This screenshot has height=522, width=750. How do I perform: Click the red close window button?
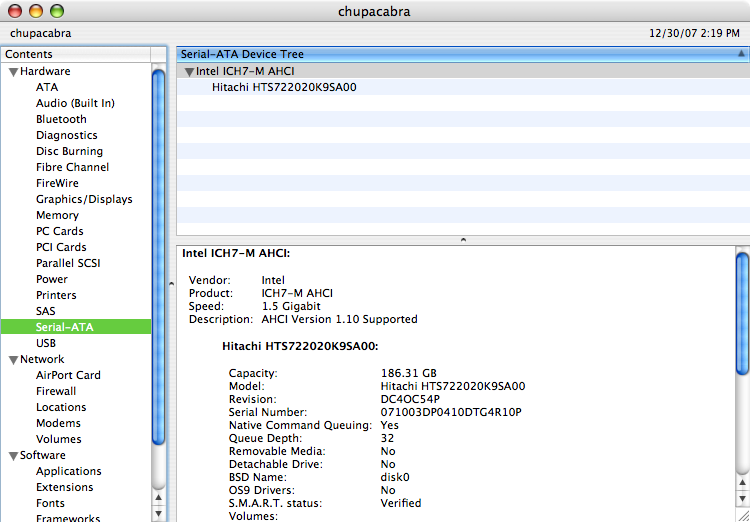pyautogui.click(x=15, y=11)
